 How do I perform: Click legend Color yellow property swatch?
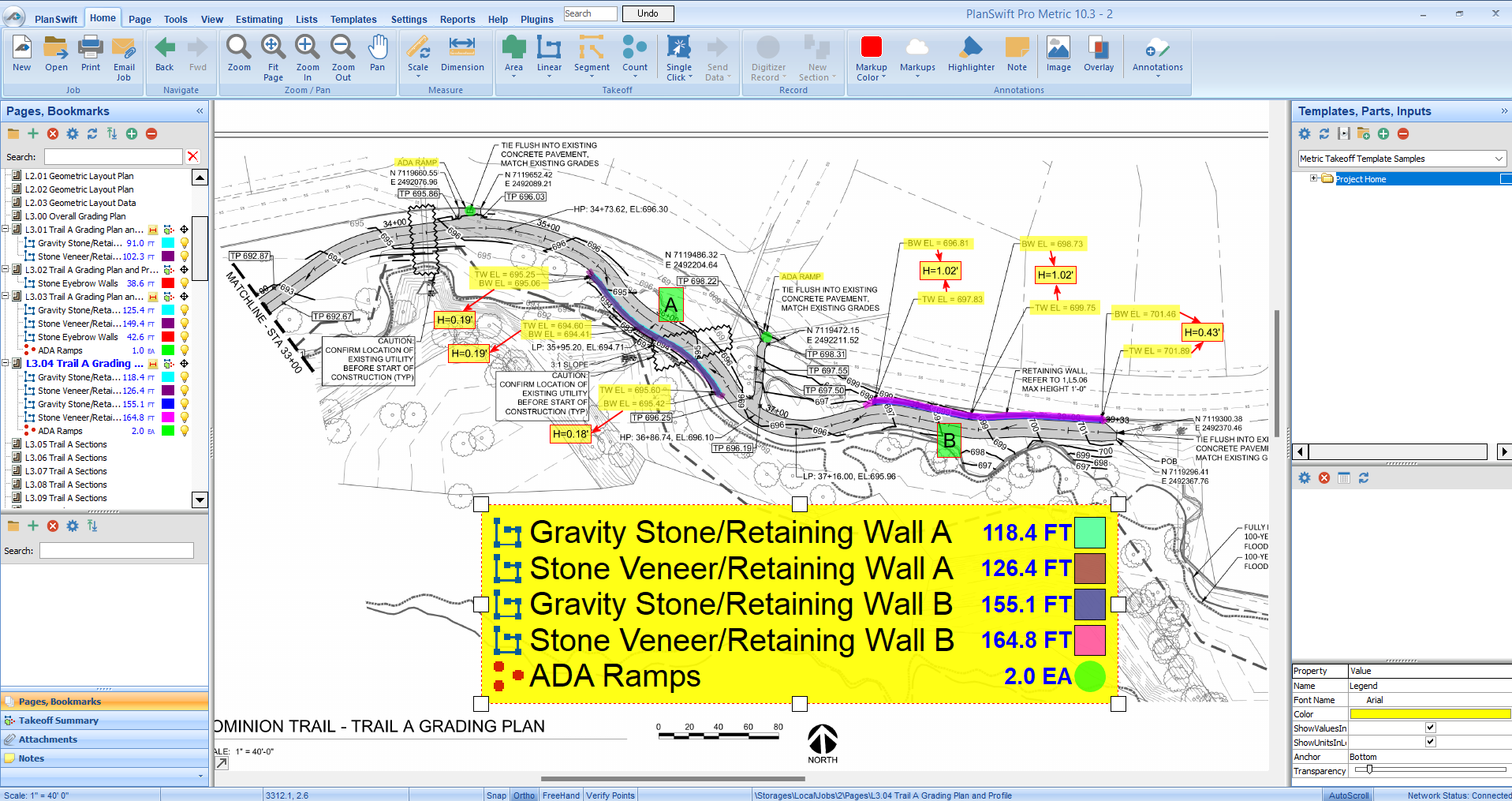click(x=1429, y=714)
